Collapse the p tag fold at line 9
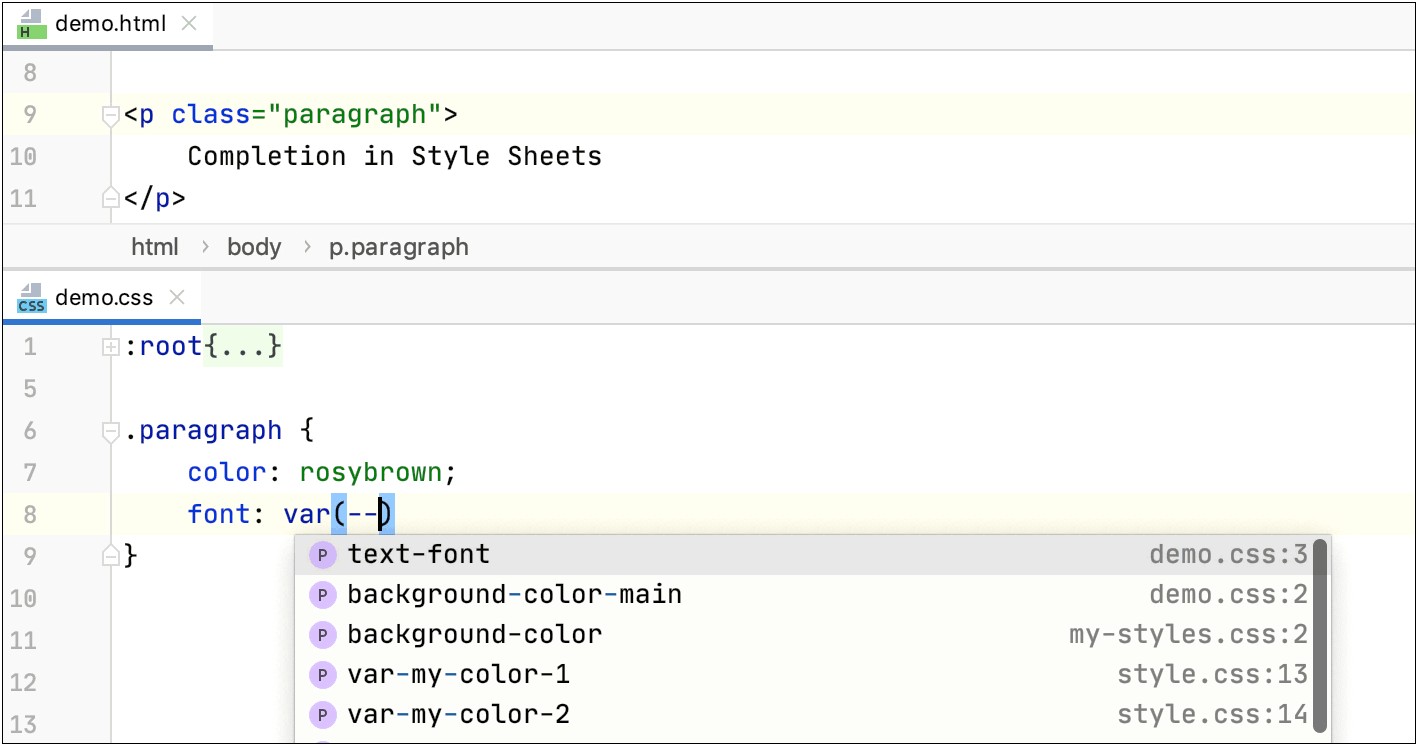This screenshot has width=1418, height=746. point(111,116)
